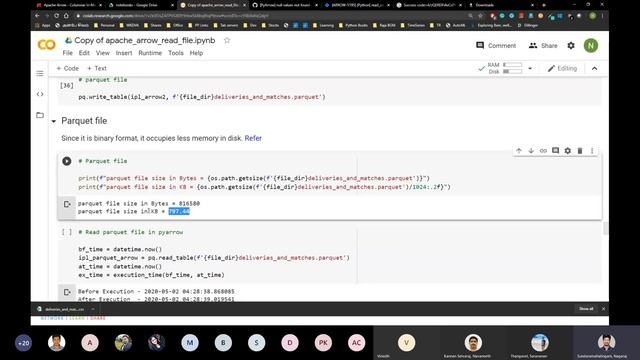The image size is (640, 360).
Task: Select participant avatar AC
Action: pos(356,343)
